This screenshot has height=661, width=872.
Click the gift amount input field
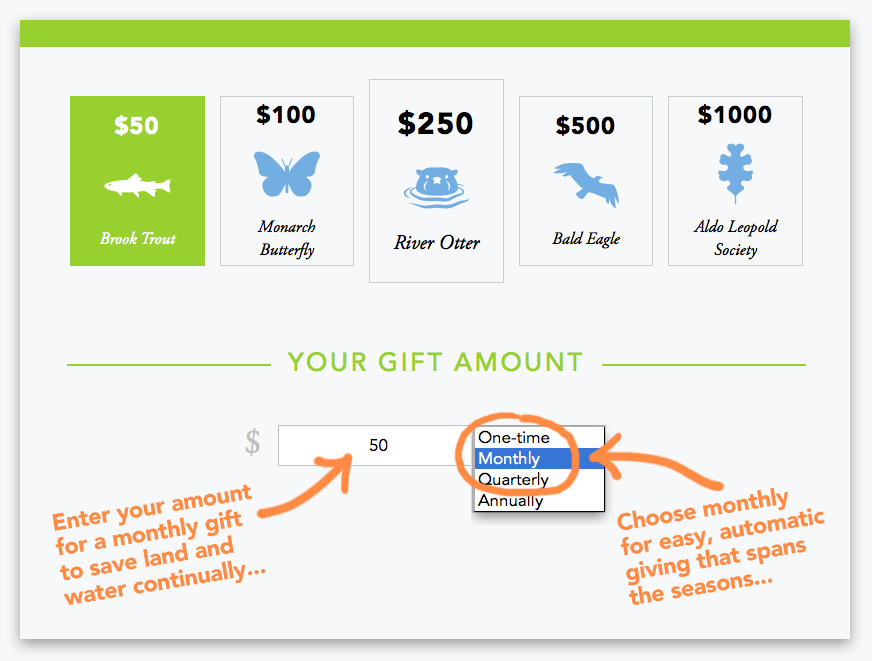(376, 445)
